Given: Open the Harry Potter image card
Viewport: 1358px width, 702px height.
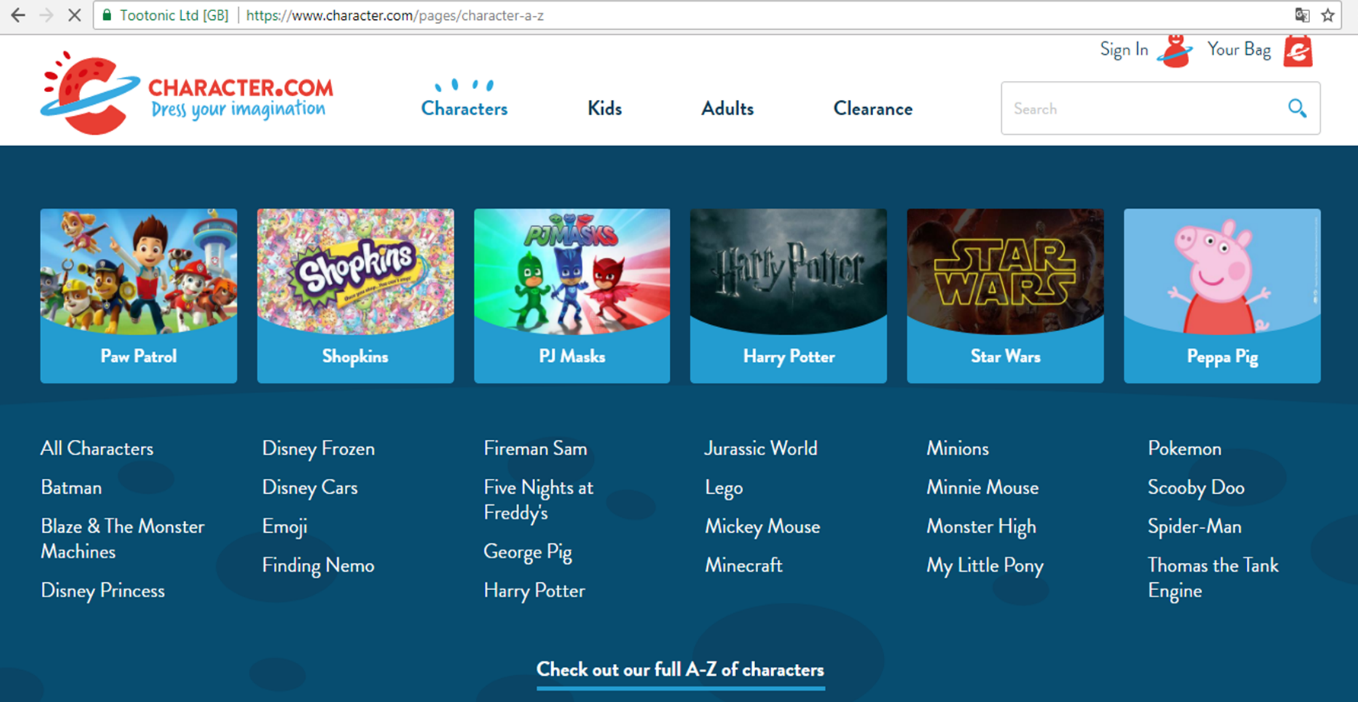Looking at the screenshot, I should click(788, 296).
